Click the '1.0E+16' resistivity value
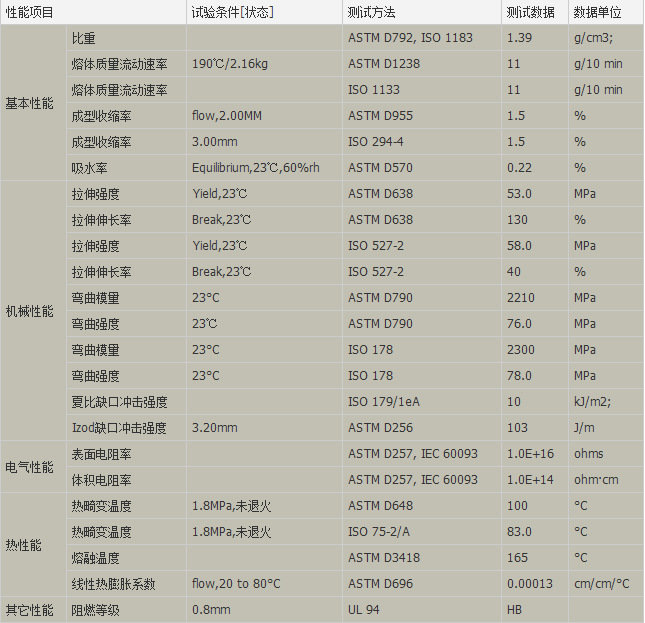The width and height of the screenshot is (645, 623). [535, 454]
